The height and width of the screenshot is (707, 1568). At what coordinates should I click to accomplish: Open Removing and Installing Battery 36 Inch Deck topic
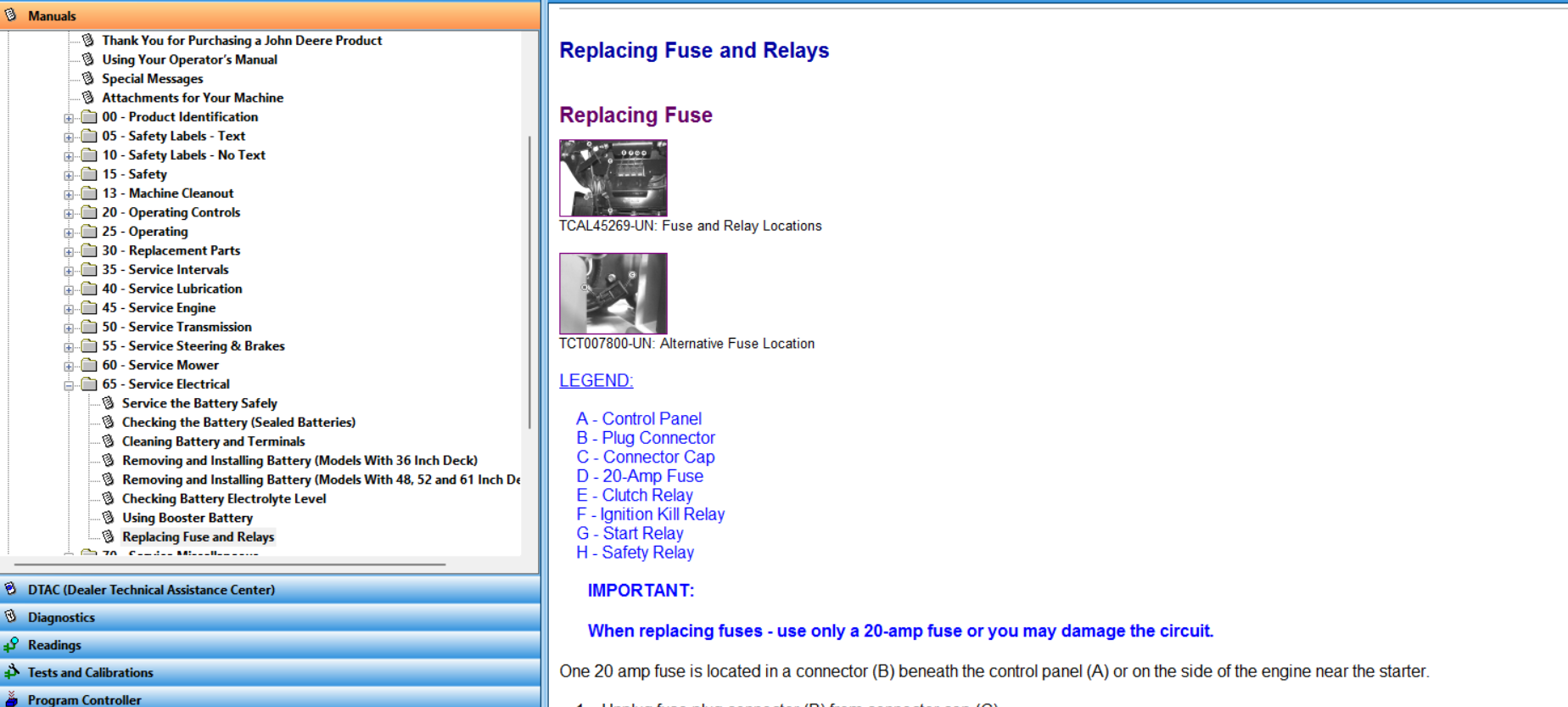(x=300, y=460)
